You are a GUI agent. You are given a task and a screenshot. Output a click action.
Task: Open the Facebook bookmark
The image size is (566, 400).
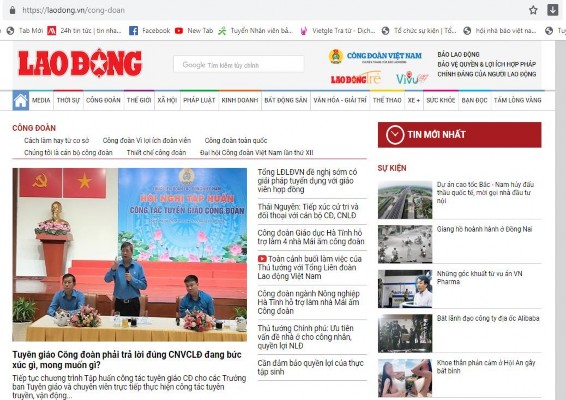pyautogui.click(x=149, y=31)
